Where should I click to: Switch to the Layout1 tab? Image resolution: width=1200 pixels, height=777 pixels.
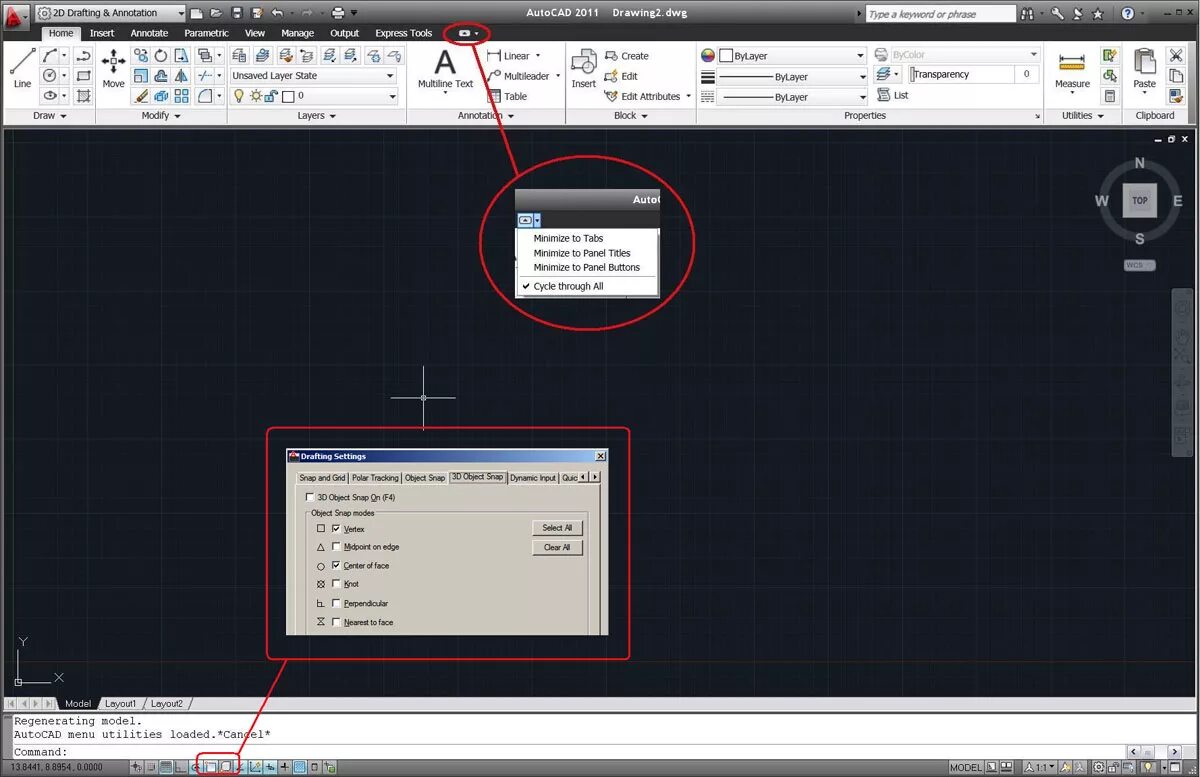point(120,704)
